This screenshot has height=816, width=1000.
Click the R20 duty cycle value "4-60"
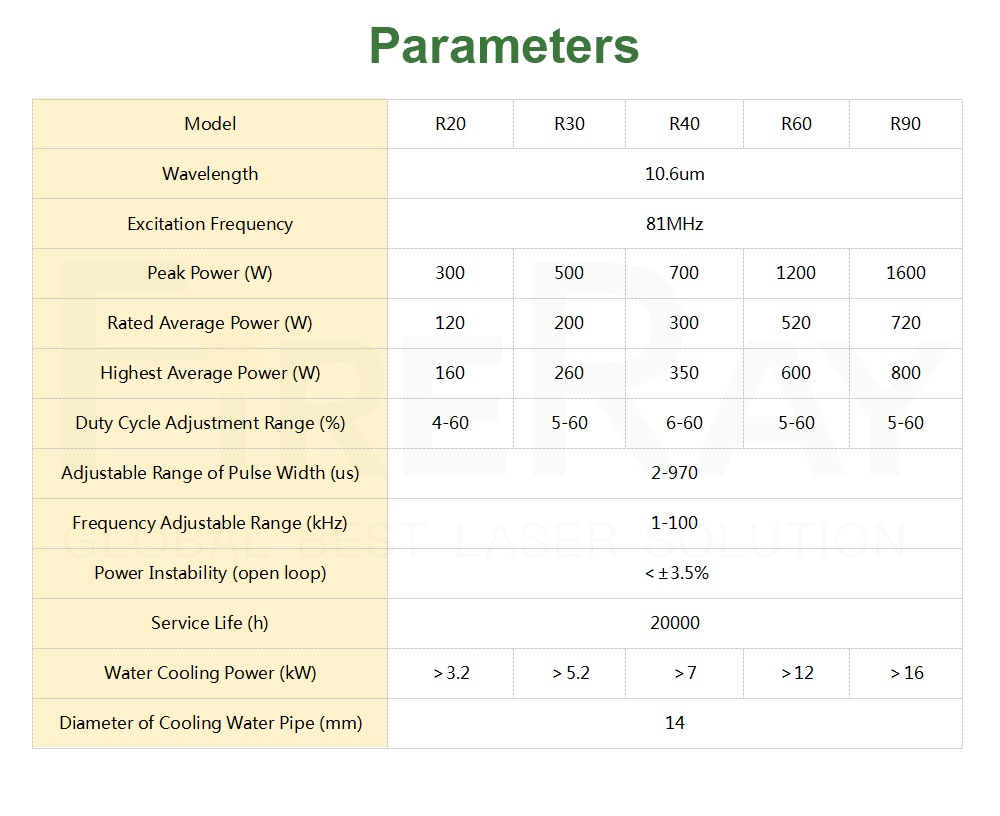pos(450,423)
